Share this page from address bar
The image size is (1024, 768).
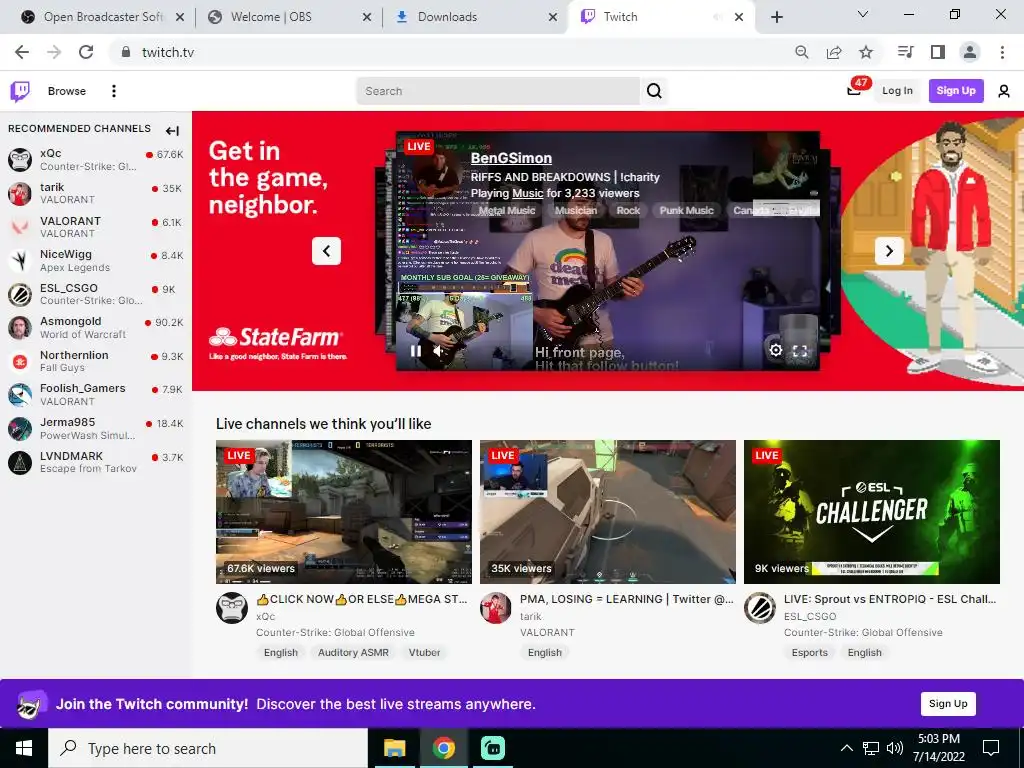(834, 52)
